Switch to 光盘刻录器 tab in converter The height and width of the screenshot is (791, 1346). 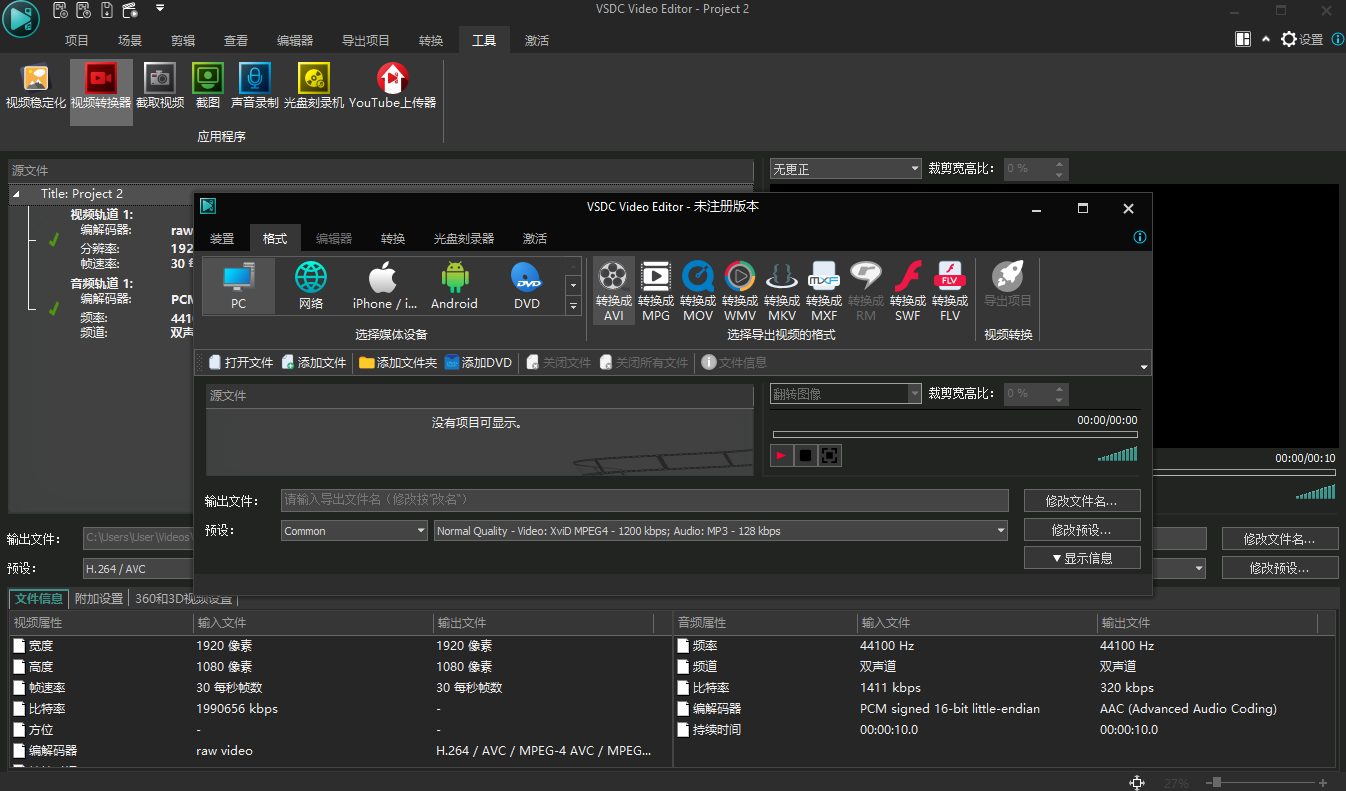point(464,238)
